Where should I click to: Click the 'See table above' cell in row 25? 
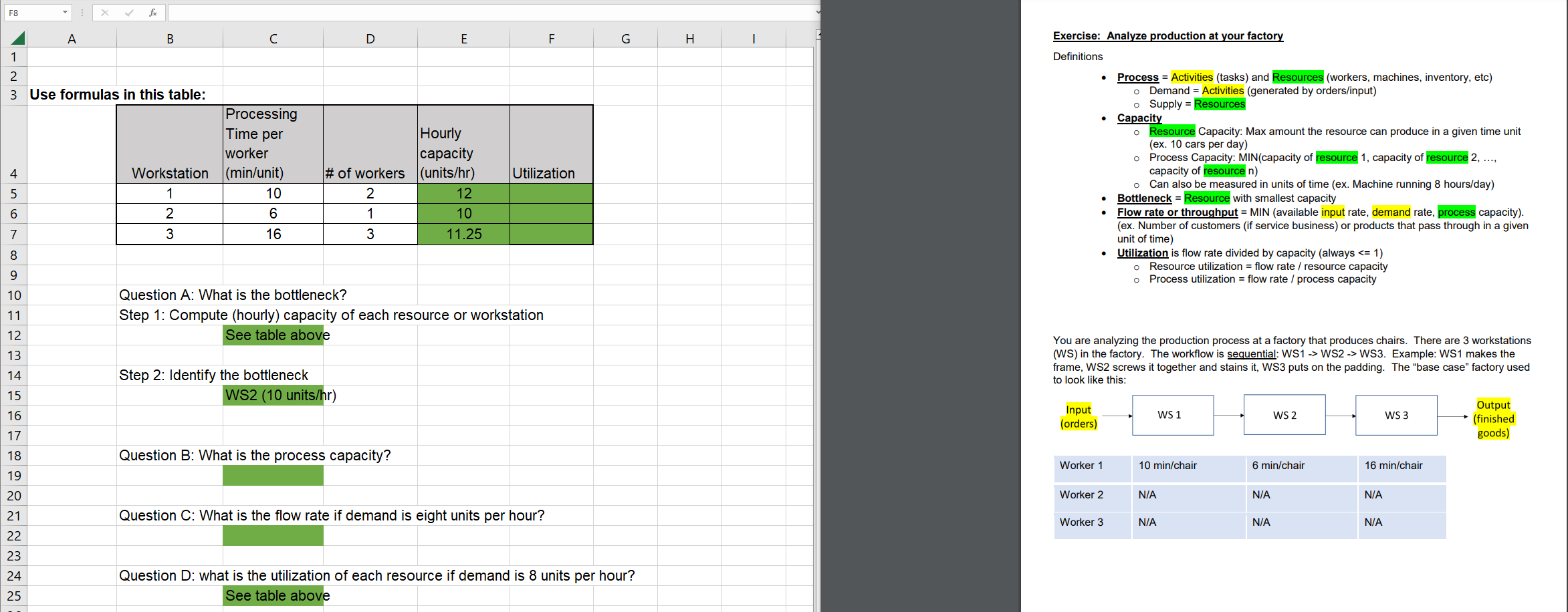pyautogui.click(x=273, y=596)
